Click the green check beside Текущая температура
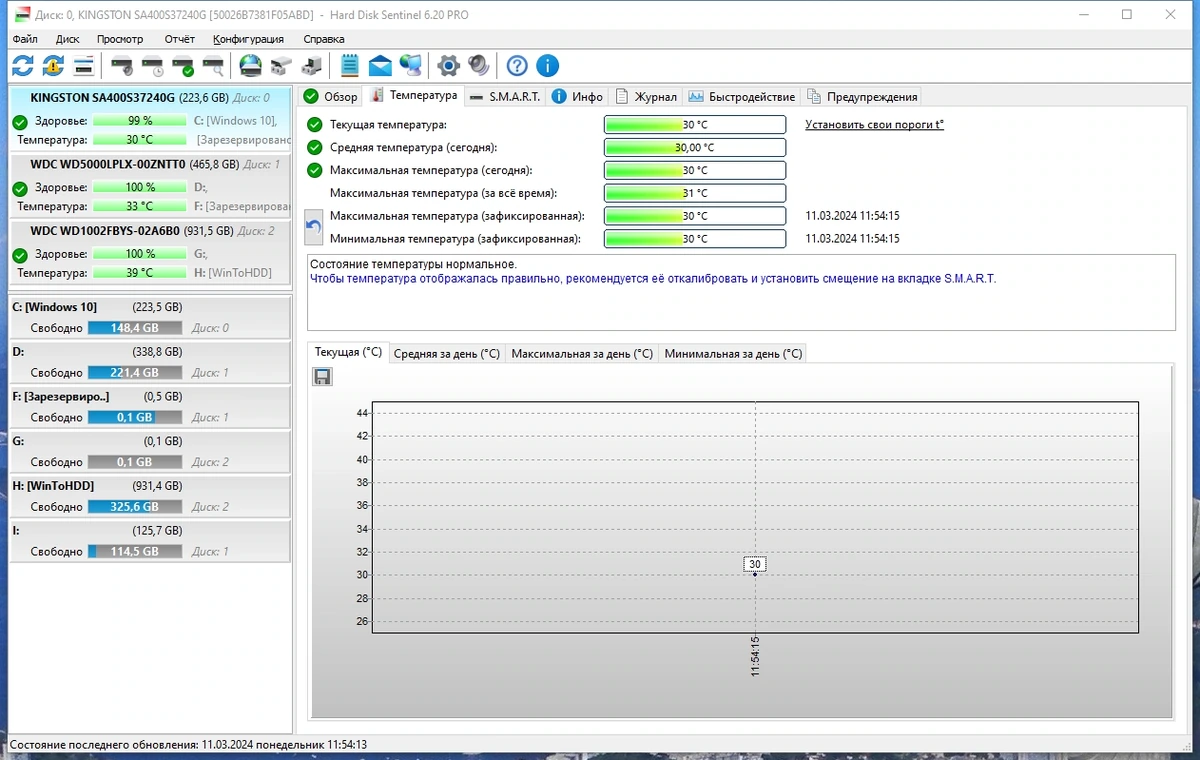Screen dimensions: 1200x760 tap(315, 125)
